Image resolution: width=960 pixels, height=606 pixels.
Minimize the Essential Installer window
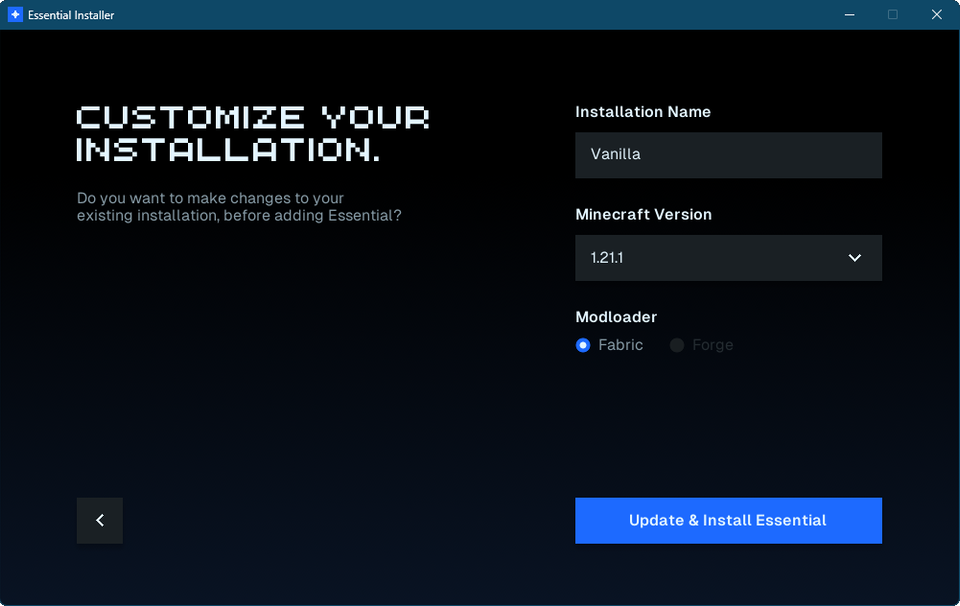849,15
